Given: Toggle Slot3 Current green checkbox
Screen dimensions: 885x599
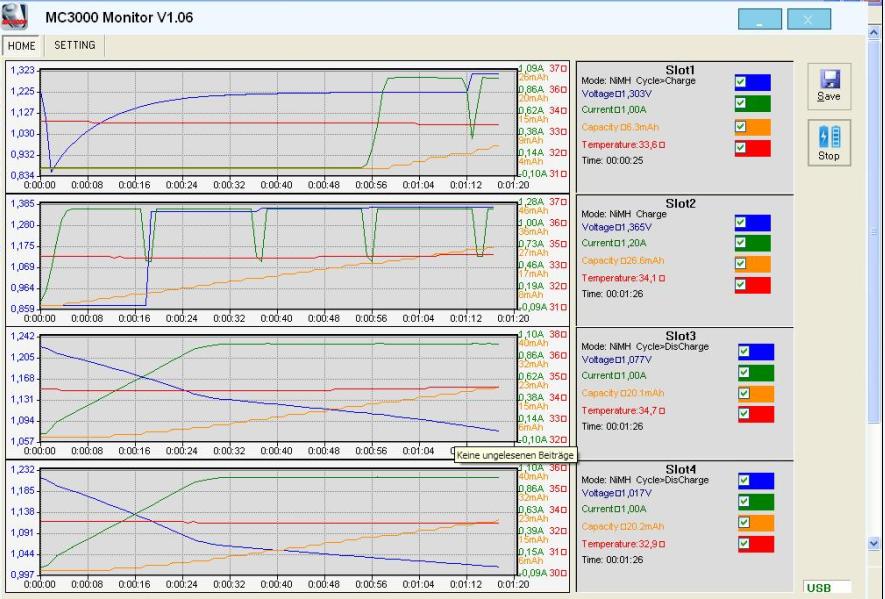Looking at the screenshot, I should coord(744,372).
